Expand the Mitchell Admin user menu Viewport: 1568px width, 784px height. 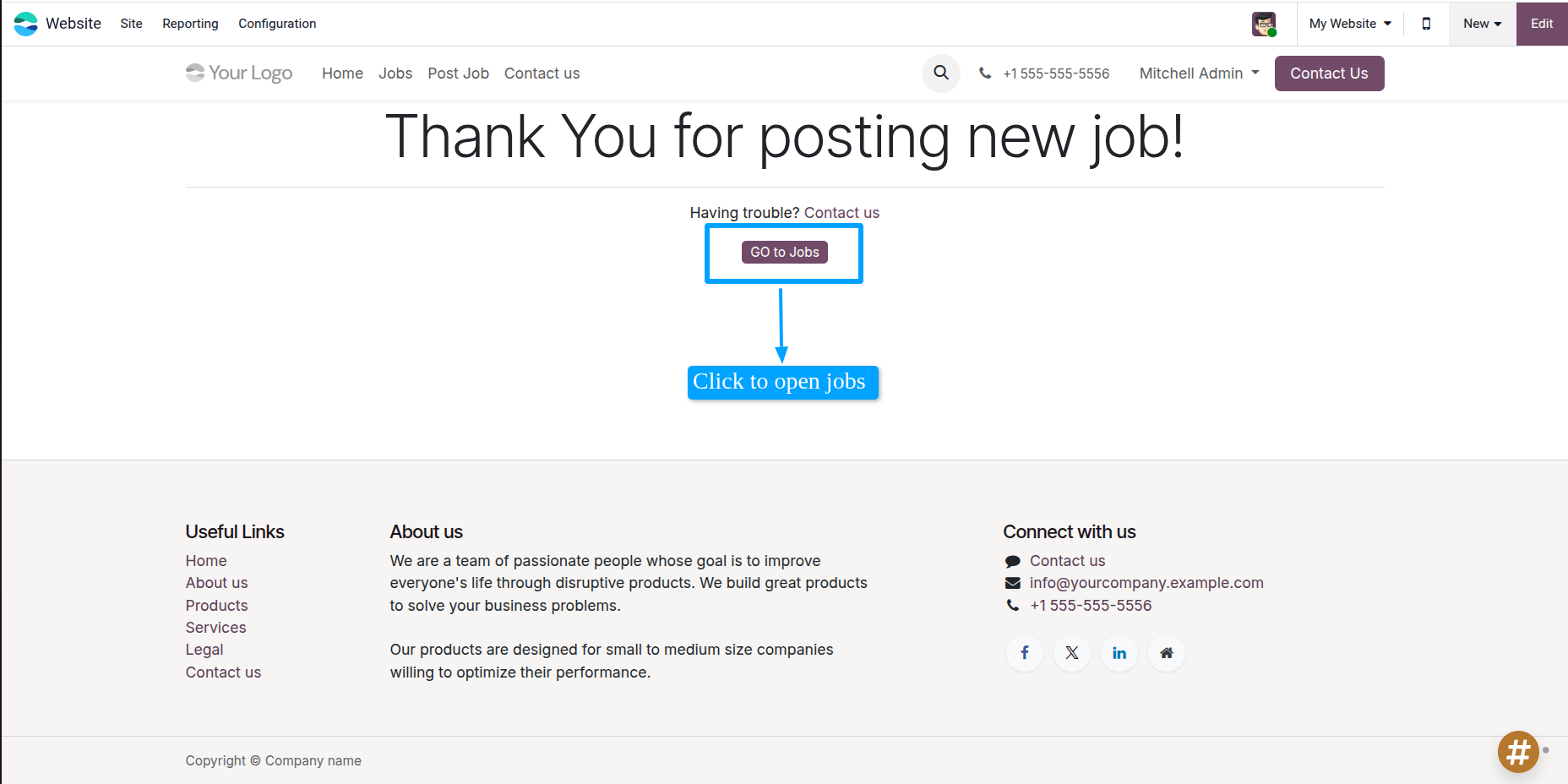pyautogui.click(x=1199, y=73)
